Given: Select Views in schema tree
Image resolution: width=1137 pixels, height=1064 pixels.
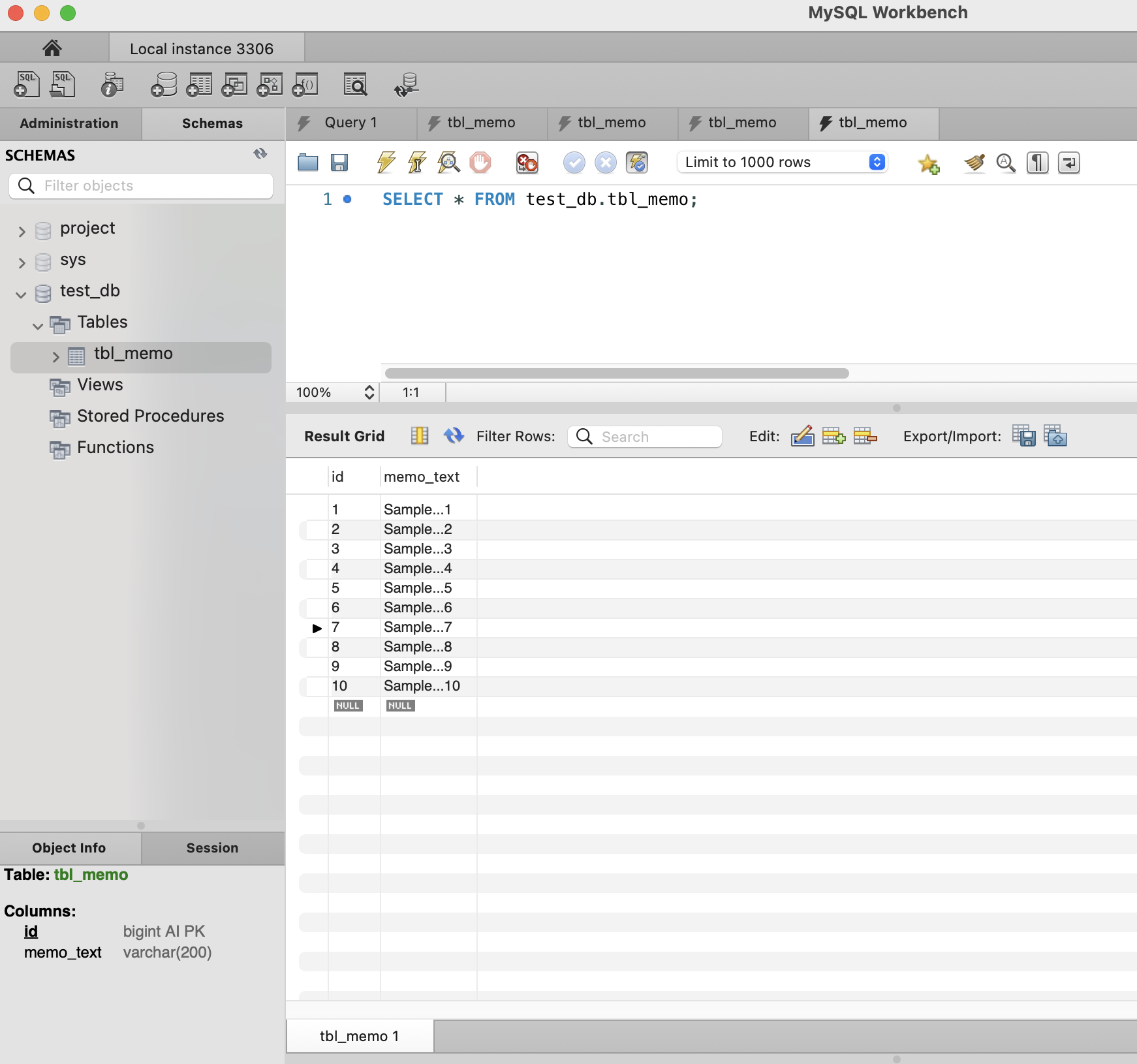Looking at the screenshot, I should (100, 384).
